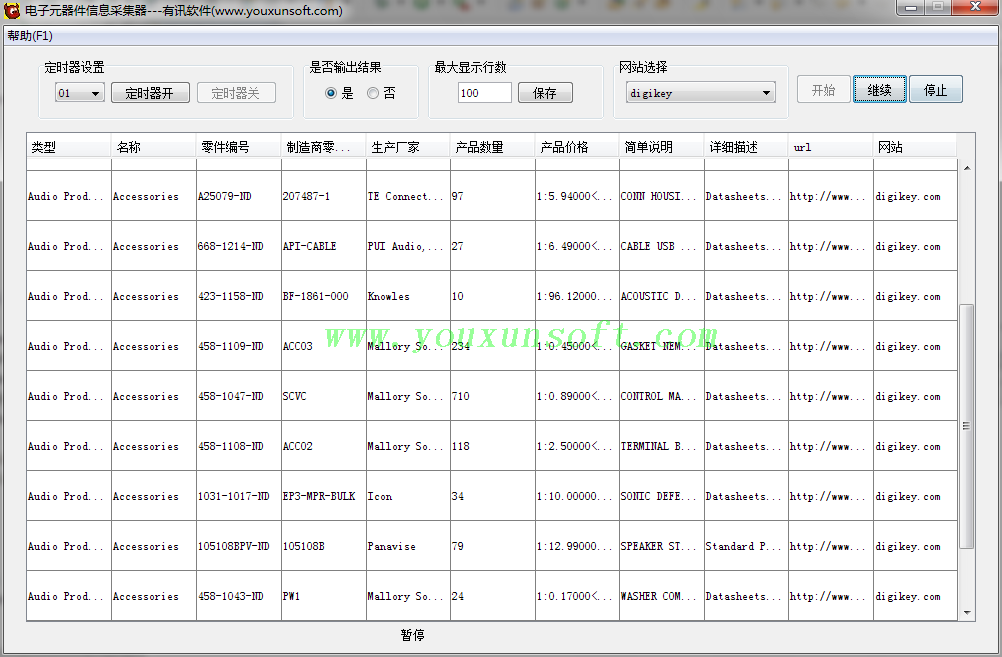
Task: Select the TERMINAL B... description cell
Action: 661,446
